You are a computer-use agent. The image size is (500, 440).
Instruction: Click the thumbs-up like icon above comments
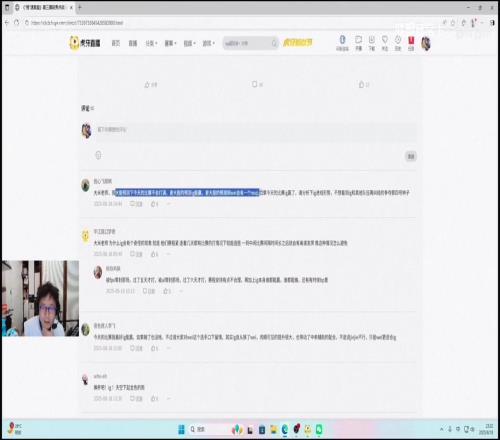(x=146, y=85)
